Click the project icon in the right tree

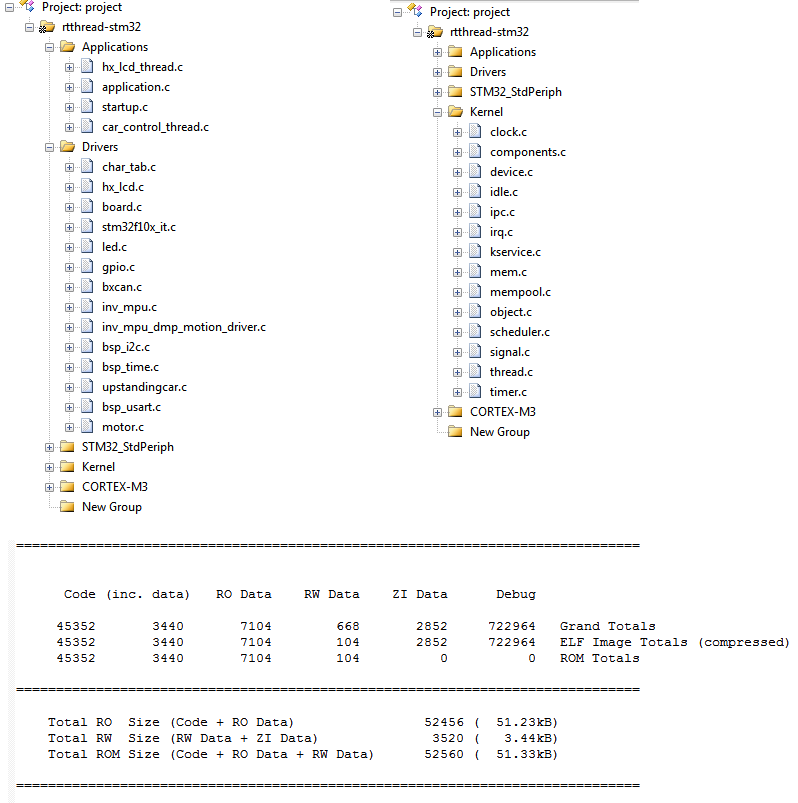[415, 10]
